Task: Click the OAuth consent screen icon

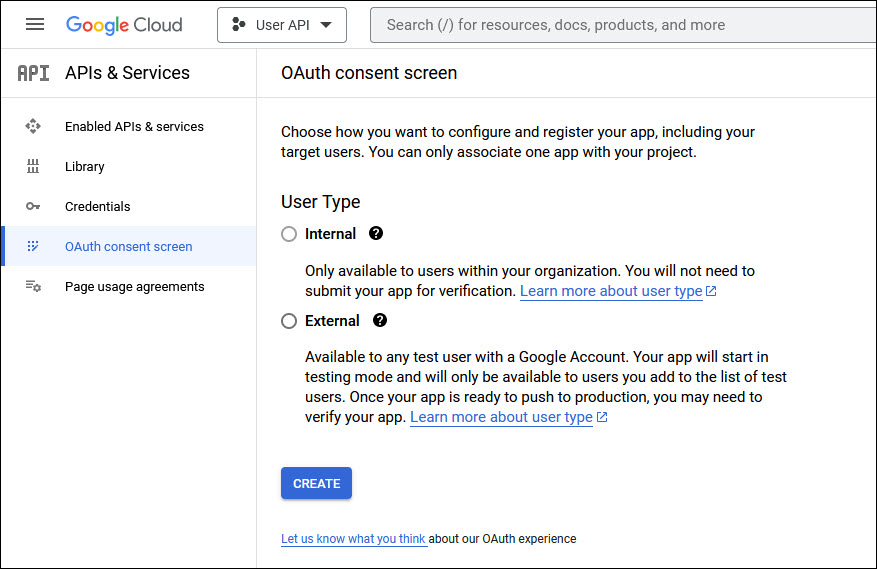Action: [x=33, y=246]
